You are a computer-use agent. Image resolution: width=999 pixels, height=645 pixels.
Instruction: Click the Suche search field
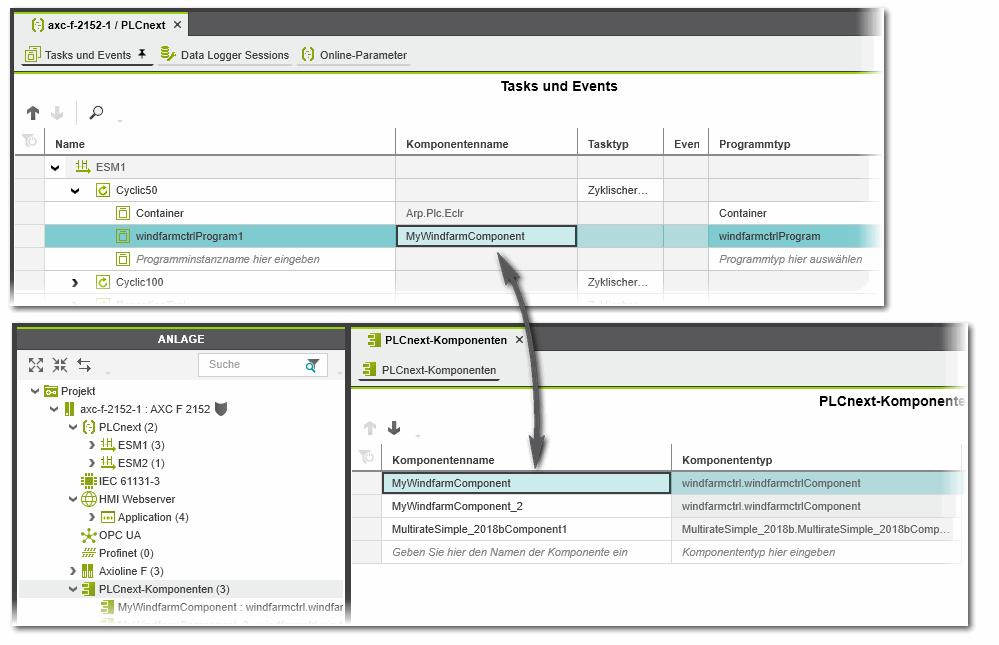(250, 365)
